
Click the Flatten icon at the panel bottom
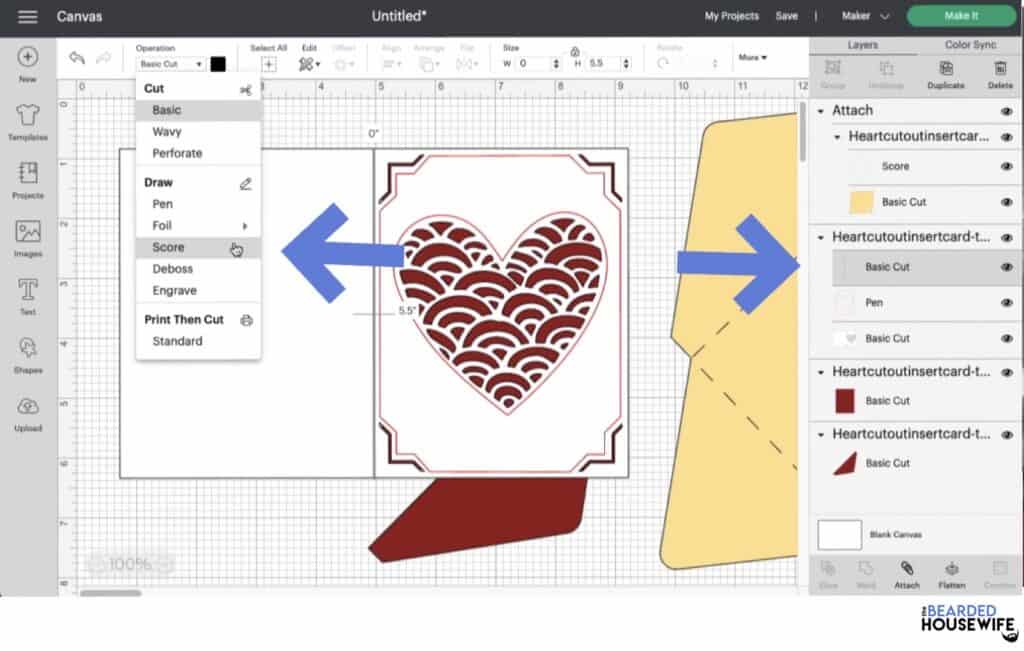[x=950, y=574]
